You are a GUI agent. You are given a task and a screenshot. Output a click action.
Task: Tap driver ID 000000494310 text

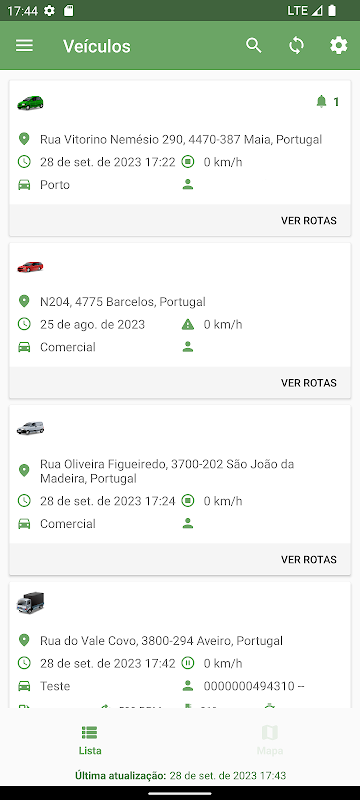tap(254, 686)
